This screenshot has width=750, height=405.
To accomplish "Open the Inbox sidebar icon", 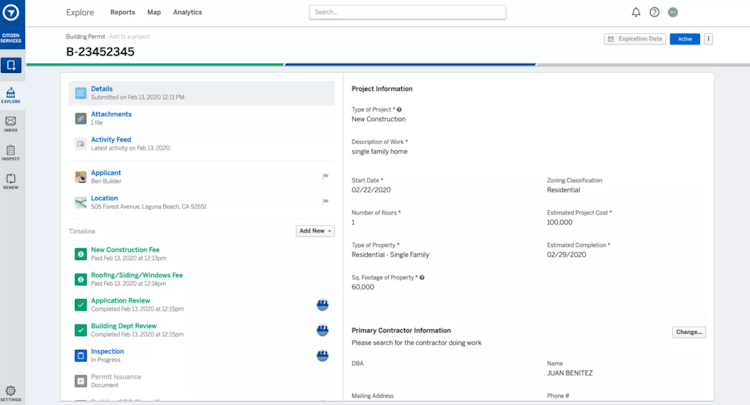I will (11, 123).
